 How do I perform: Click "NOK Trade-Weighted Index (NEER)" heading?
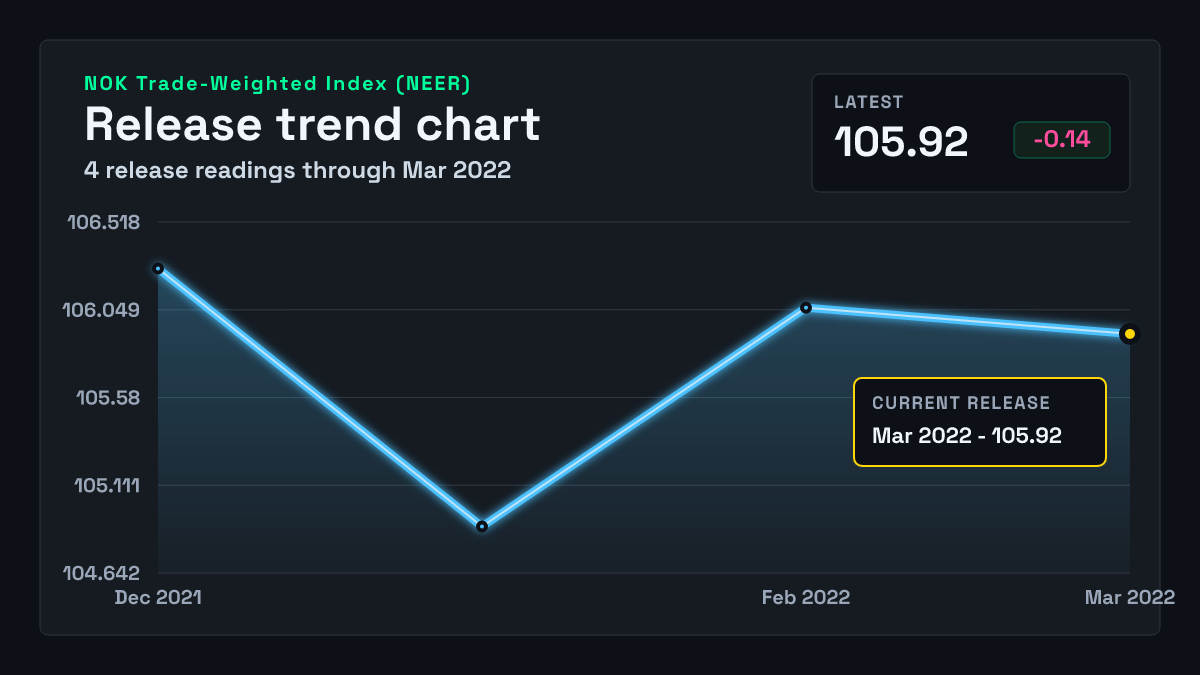coord(278,84)
